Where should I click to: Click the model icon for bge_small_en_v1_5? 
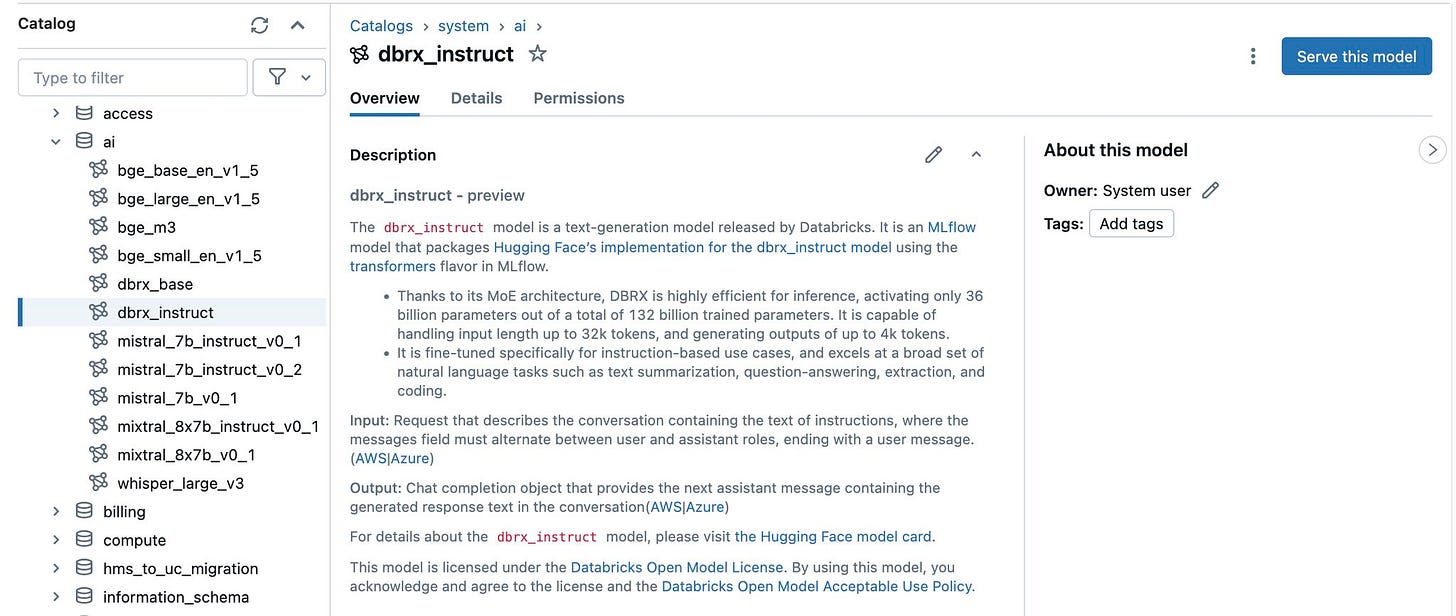pyautogui.click(x=98, y=255)
